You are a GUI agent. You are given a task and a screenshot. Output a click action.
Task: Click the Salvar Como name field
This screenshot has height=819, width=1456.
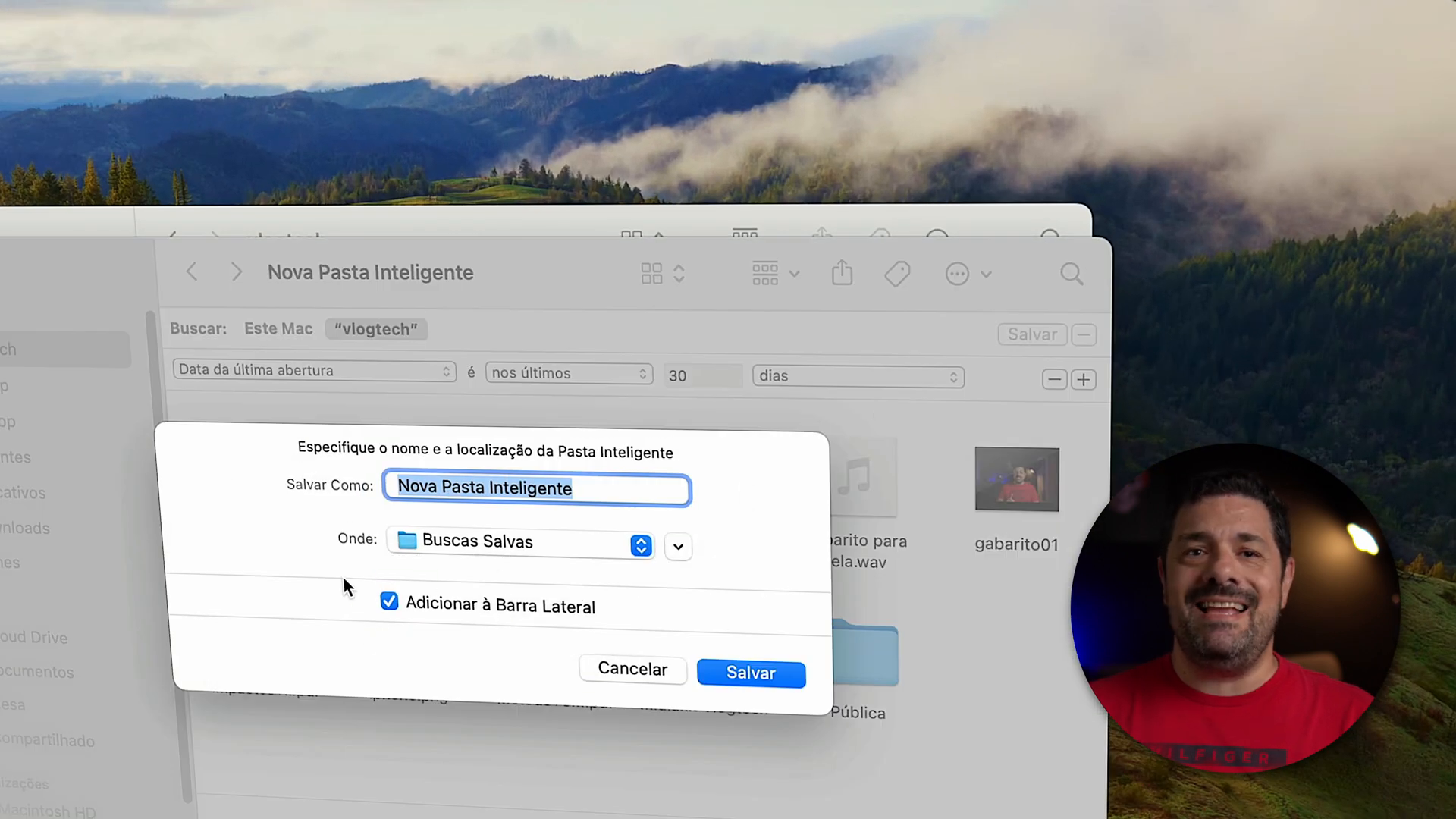click(x=537, y=488)
